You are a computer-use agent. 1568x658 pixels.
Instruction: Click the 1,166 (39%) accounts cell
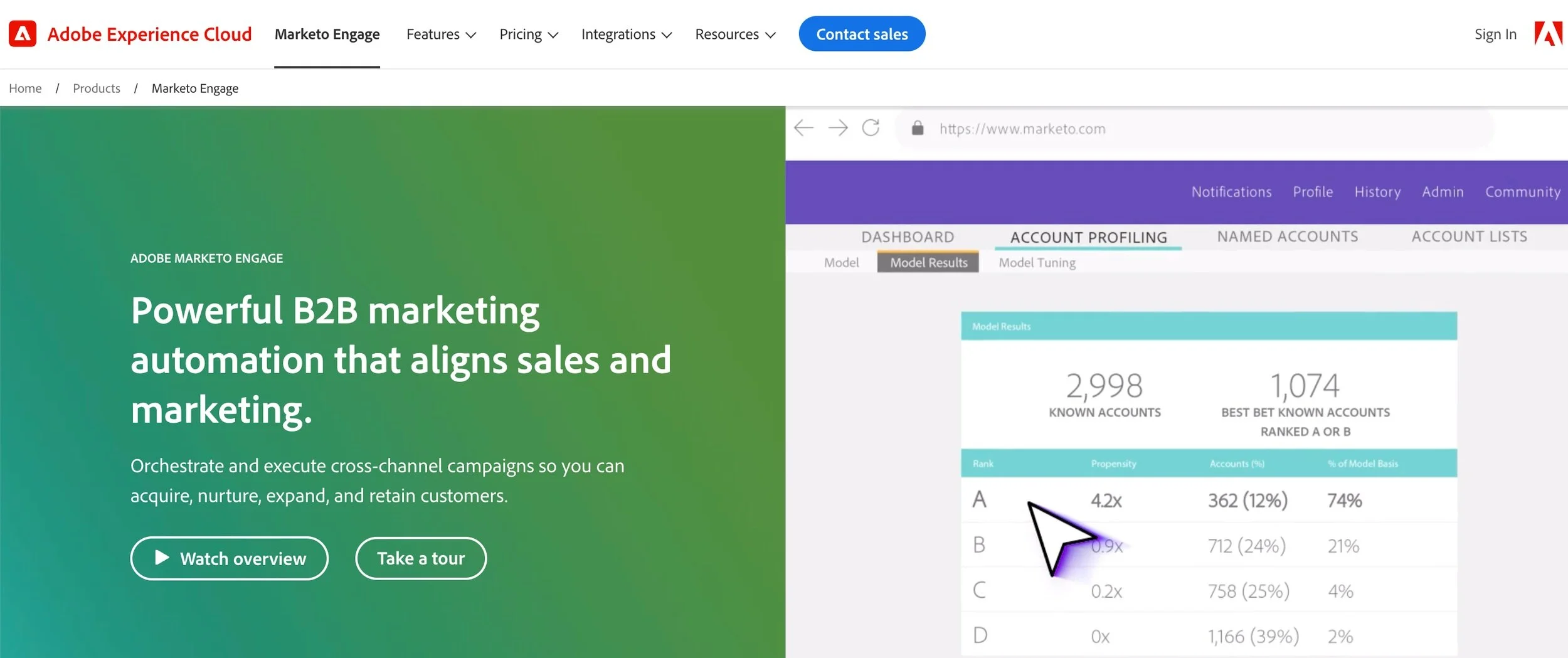point(1254,637)
